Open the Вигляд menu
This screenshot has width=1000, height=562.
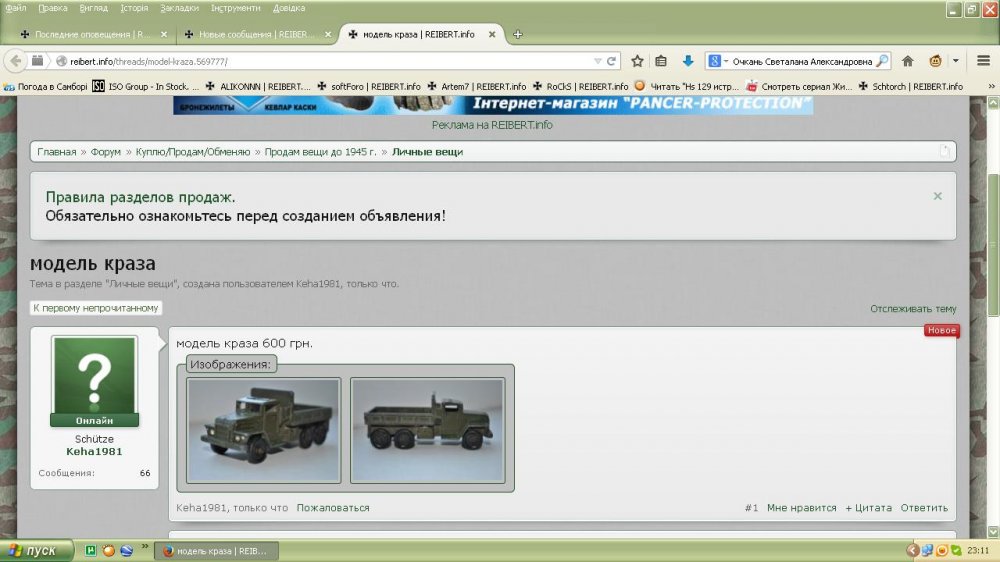(94, 8)
